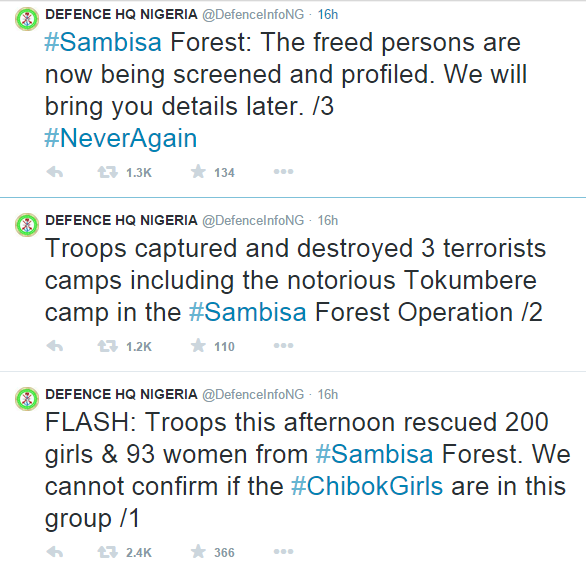Reply to the FLASH rescued girls tweet
The image size is (586, 575).
coord(55,552)
